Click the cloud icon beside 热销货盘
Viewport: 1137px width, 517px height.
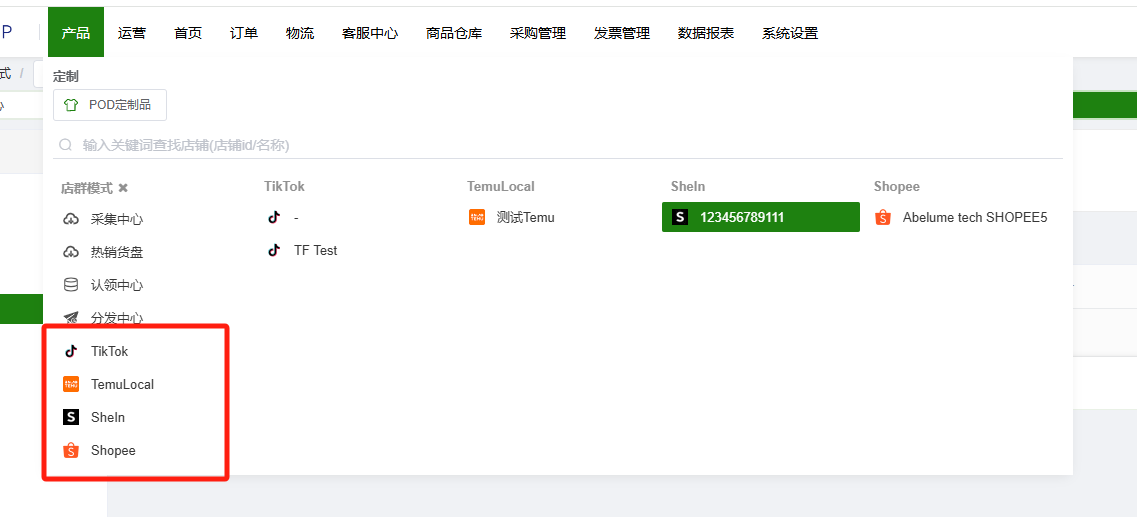click(71, 252)
